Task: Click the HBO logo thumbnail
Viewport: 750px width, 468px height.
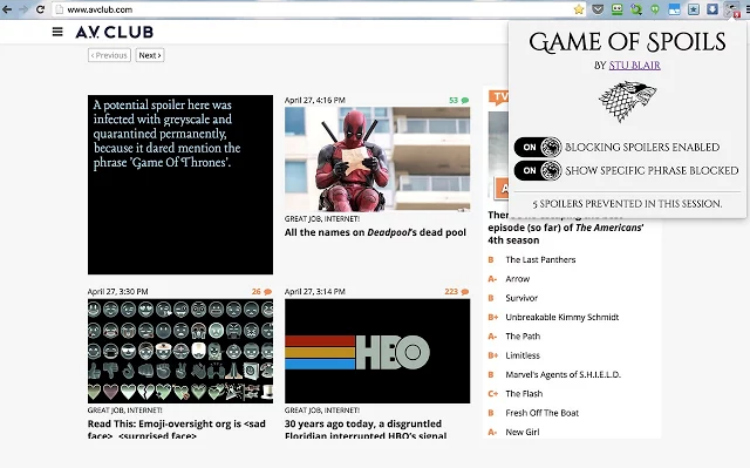Action: [x=377, y=351]
